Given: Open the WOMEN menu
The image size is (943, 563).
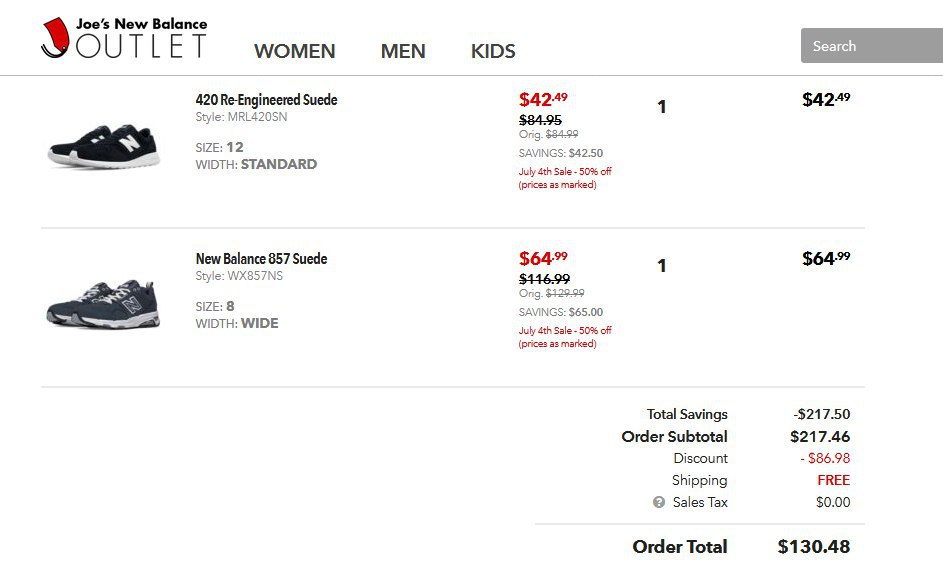Looking at the screenshot, I should [295, 51].
